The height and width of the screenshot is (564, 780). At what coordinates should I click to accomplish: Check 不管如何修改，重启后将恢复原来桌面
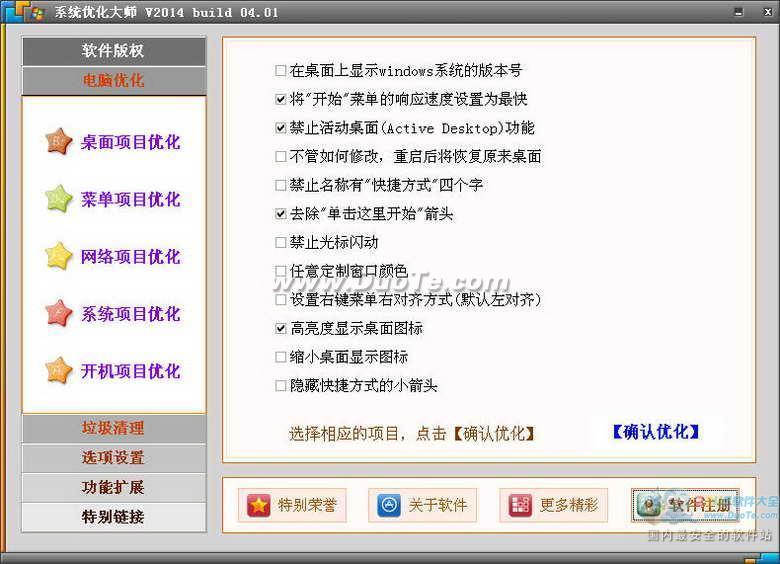click(281, 157)
